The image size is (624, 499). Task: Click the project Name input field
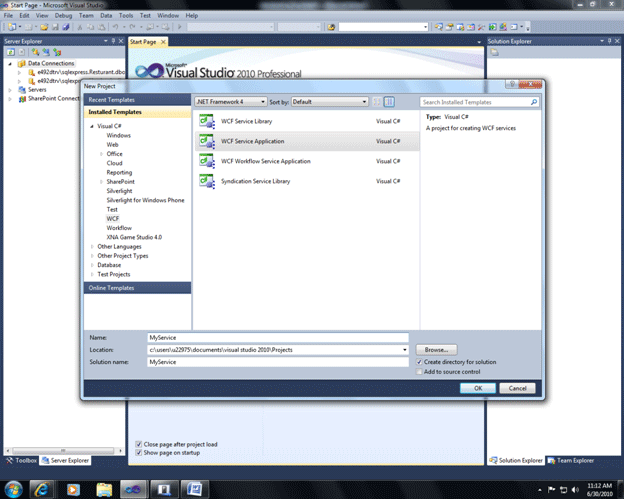click(278, 338)
